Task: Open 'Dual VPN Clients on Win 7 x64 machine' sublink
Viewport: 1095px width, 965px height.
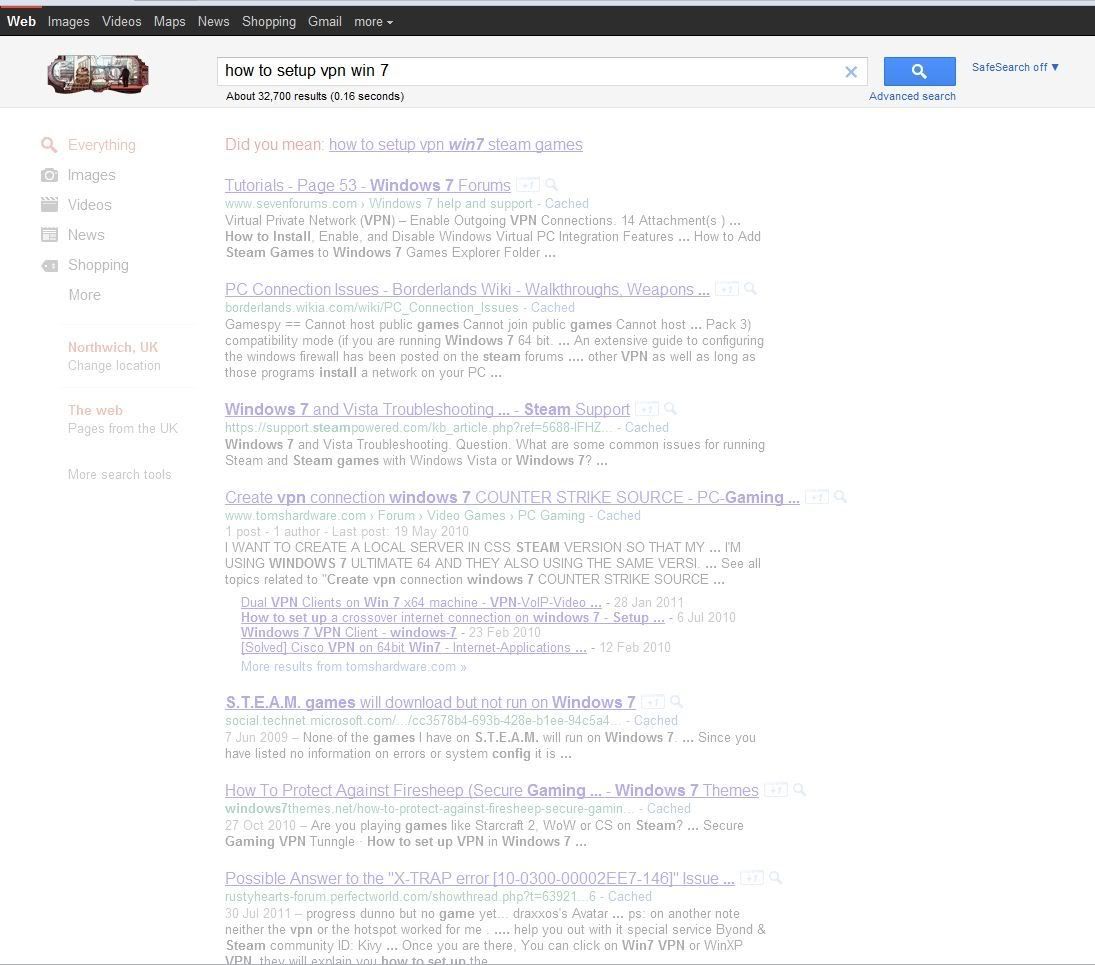Action: [x=421, y=602]
